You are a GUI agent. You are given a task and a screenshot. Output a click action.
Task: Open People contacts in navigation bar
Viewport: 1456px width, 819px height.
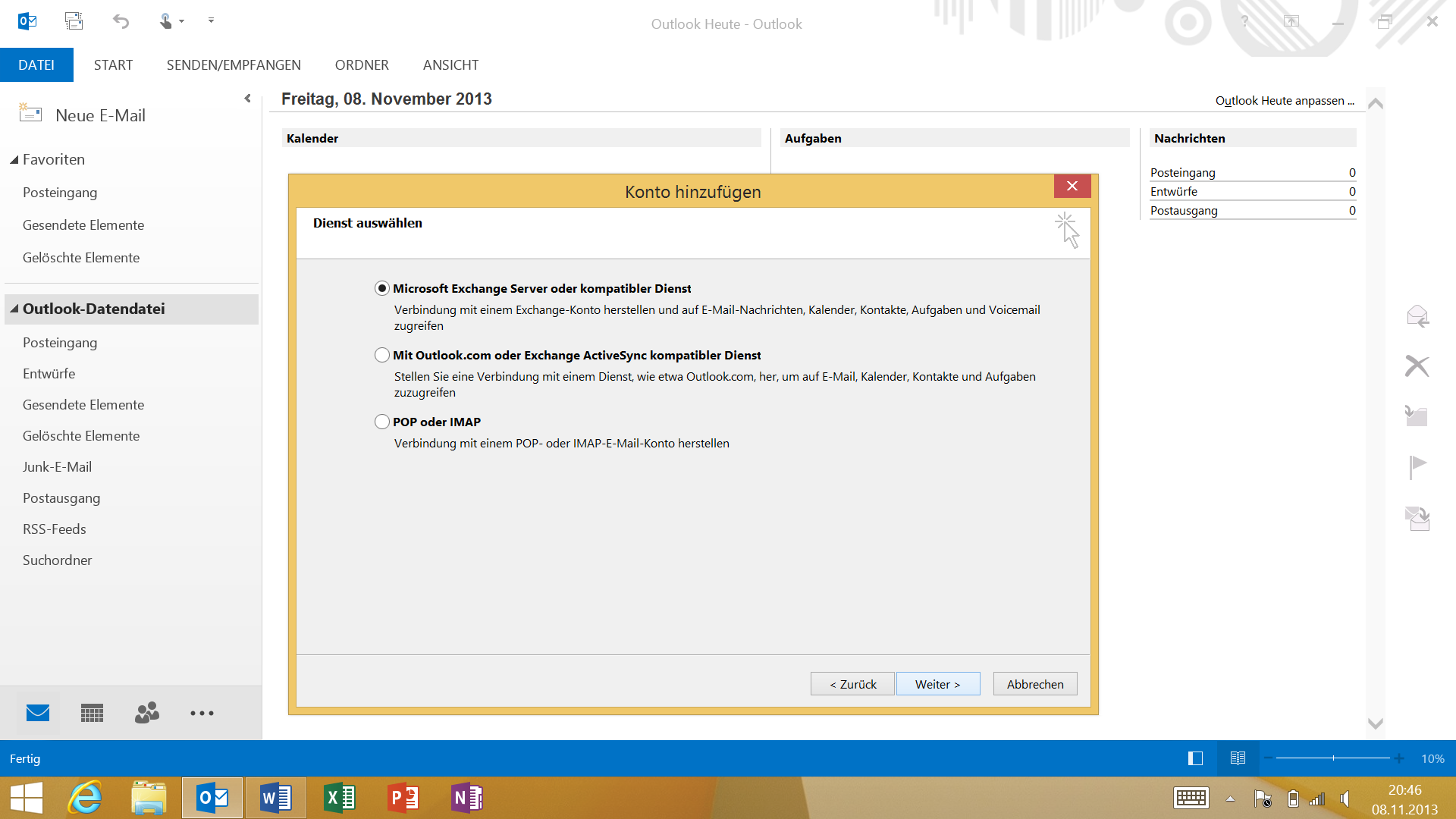(x=147, y=713)
